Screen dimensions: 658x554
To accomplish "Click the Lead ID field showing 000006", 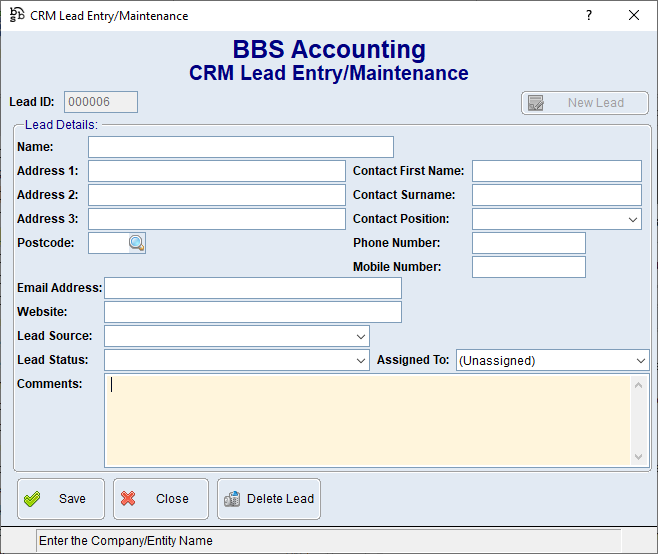I will tap(101, 102).
